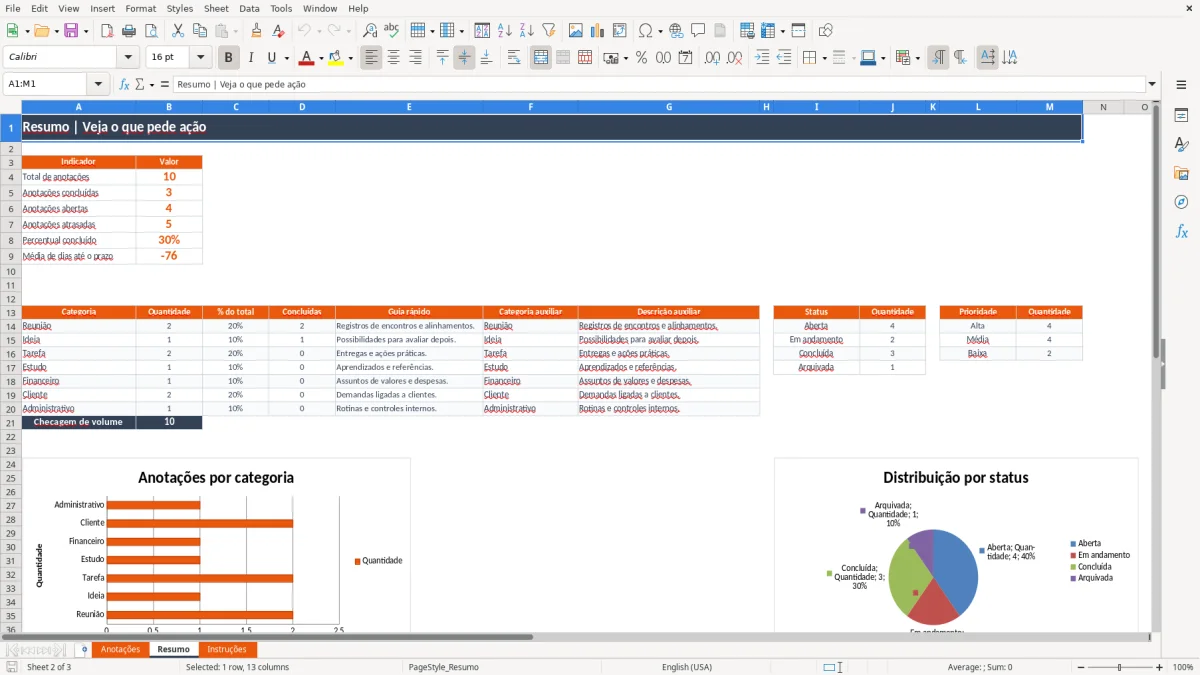Toggle Merge and Center Cells
Image resolution: width=1200 pixels, height=675 pixels.
541,58
